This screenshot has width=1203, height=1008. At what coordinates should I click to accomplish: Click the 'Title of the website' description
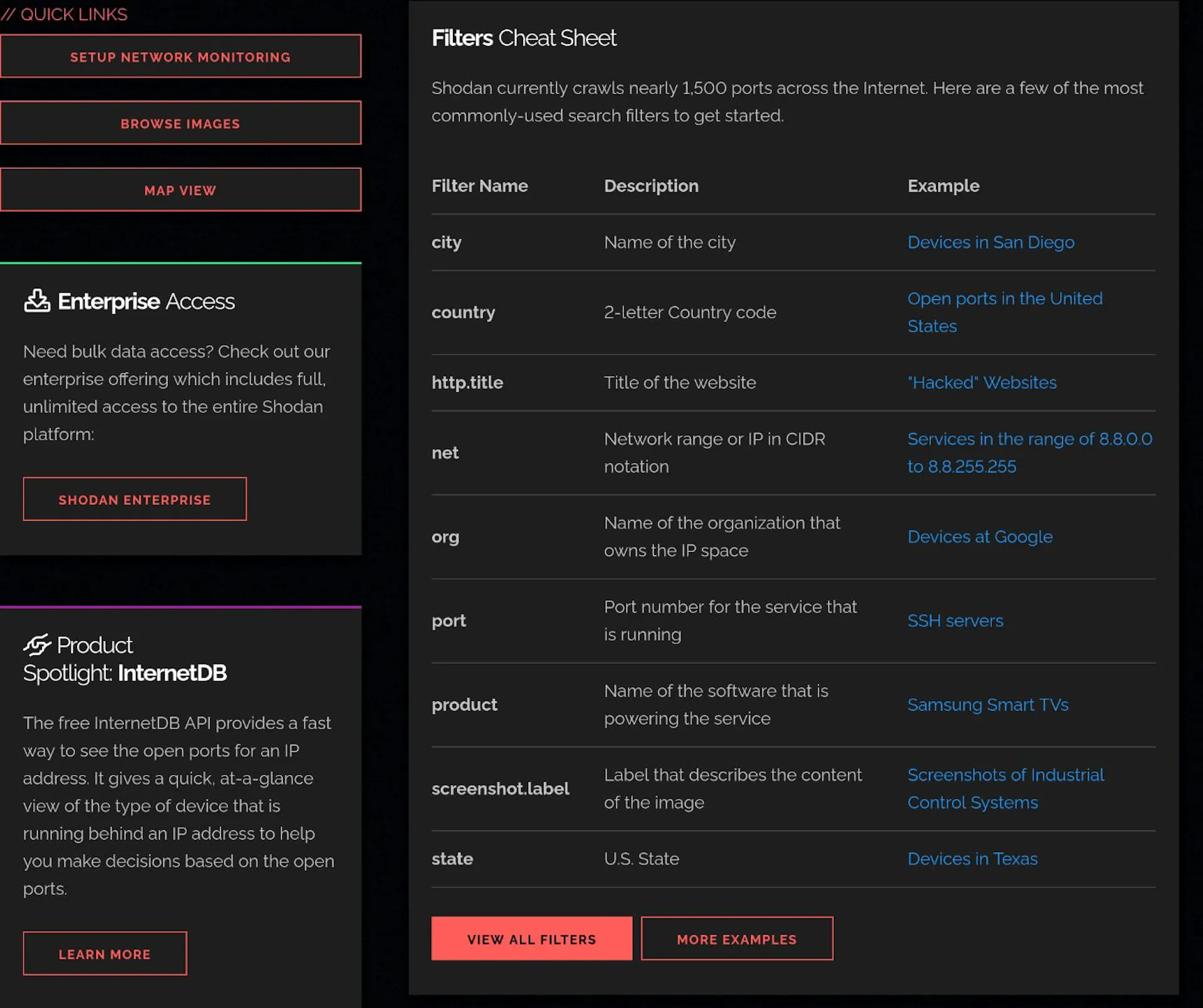click(x=680, y=383)
